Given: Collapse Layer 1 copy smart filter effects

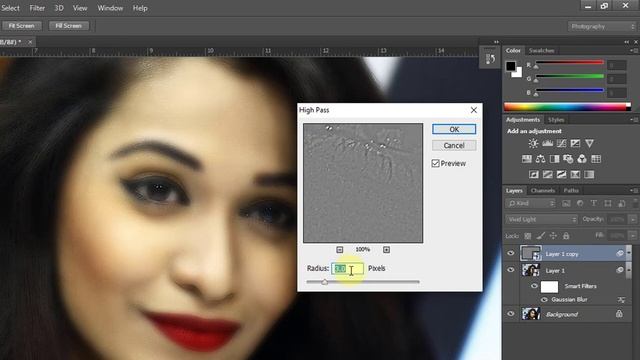Looking at the screenshot, I should pyautogui.click(x=629, y=253).
